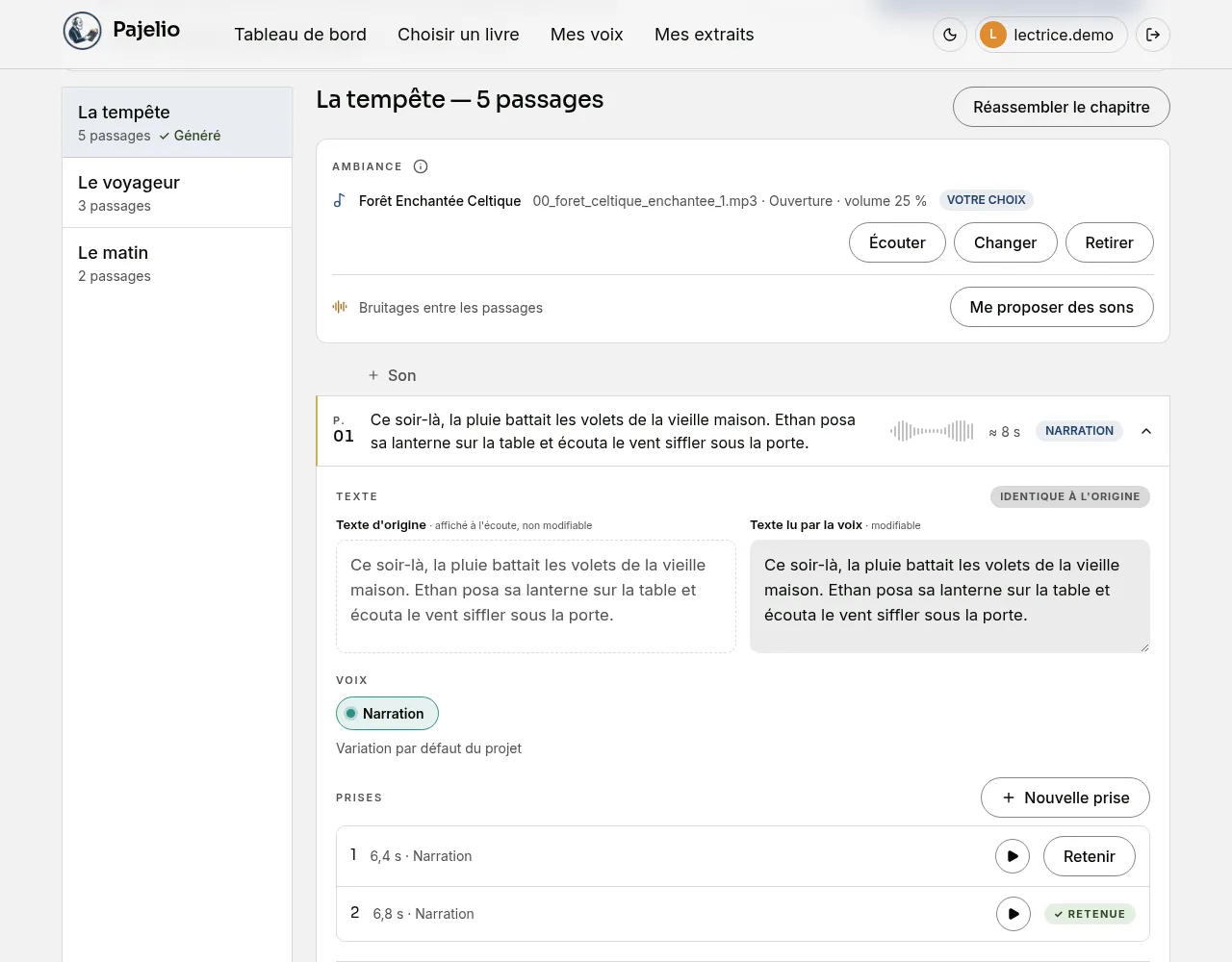This screenshot has height=962, width=1232.
Task: Click the La tempête — 5 passages heading
Action: [x=460, y=100]
